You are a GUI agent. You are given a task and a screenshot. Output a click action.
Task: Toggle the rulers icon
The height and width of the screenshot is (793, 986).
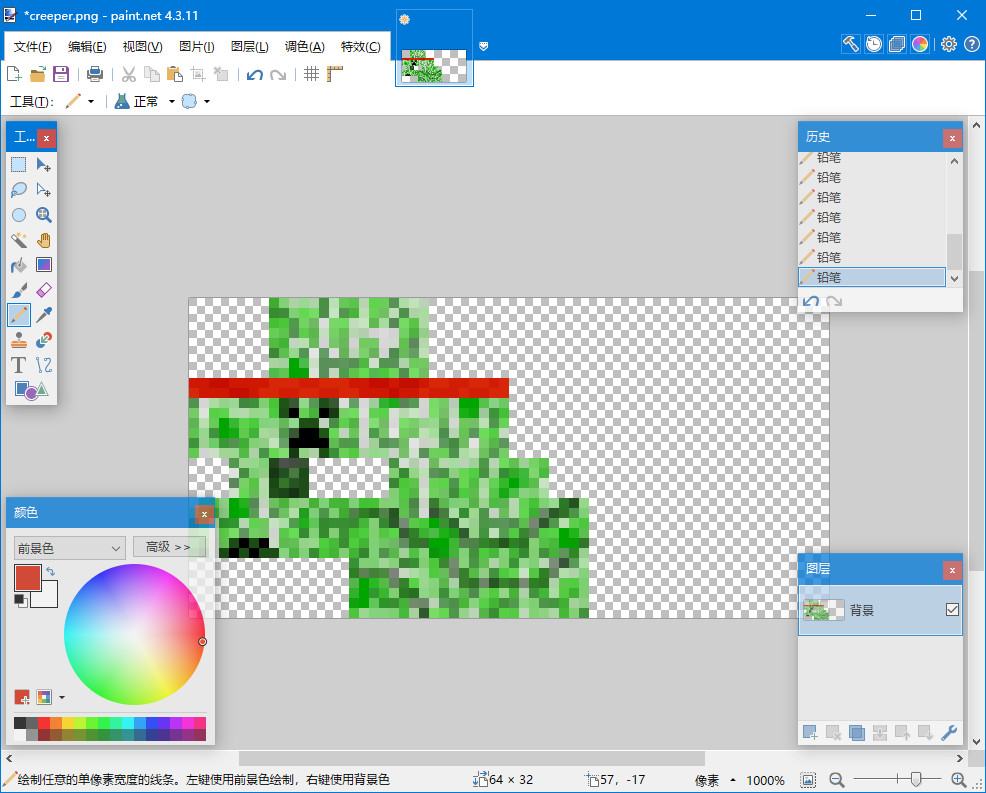(335, 74)
